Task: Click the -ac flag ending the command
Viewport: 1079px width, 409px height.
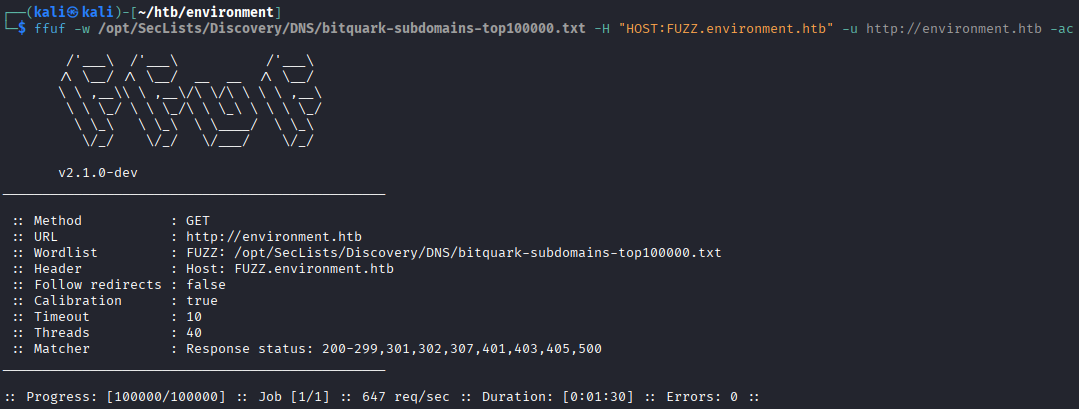Action: (1063, 28)
